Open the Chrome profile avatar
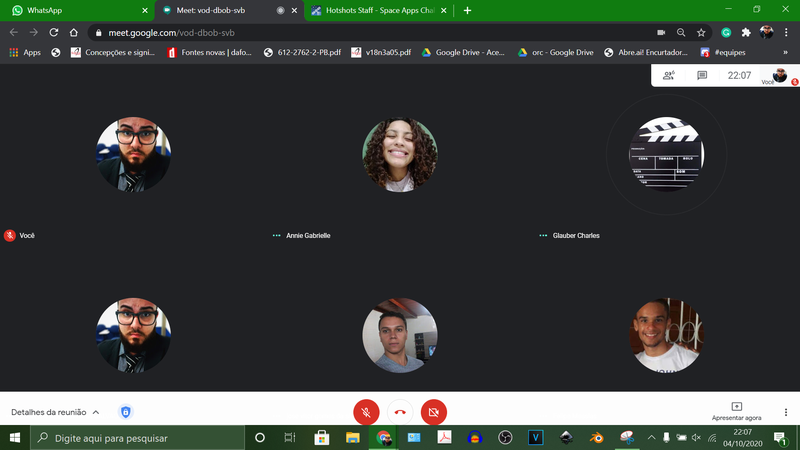The height and width of the screenshot is (450, 800). tap(766, 32)
